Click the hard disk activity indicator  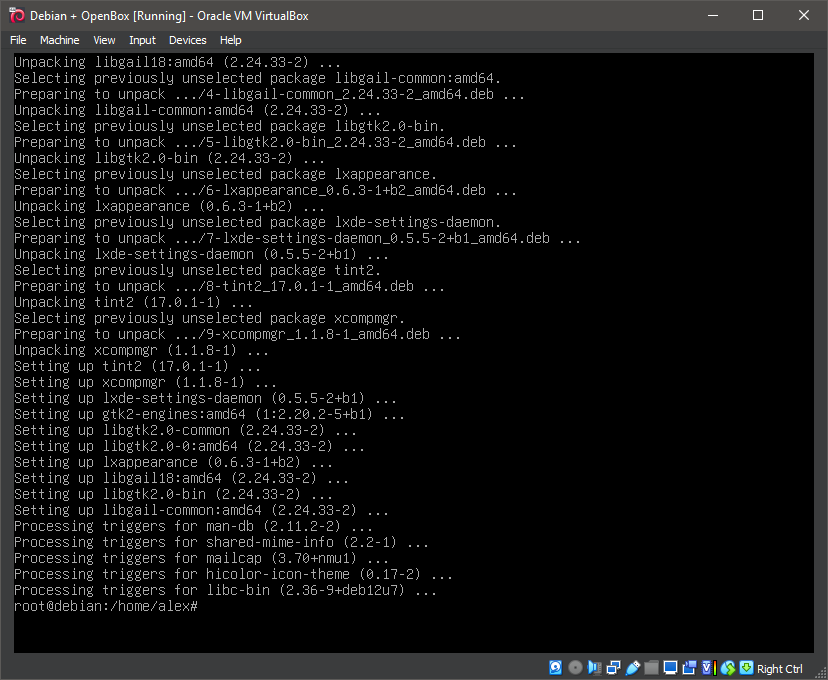[x=556, y=668]
